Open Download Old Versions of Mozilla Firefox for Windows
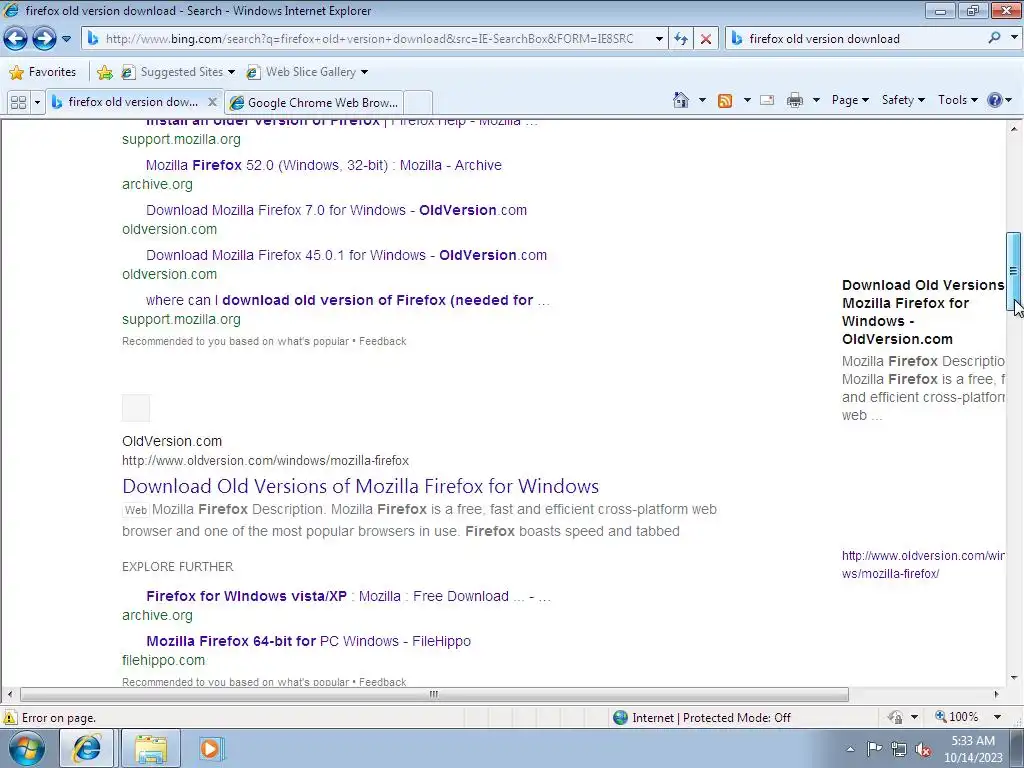Viewport: 1024px width, 768px height. [x=360, y=486]
